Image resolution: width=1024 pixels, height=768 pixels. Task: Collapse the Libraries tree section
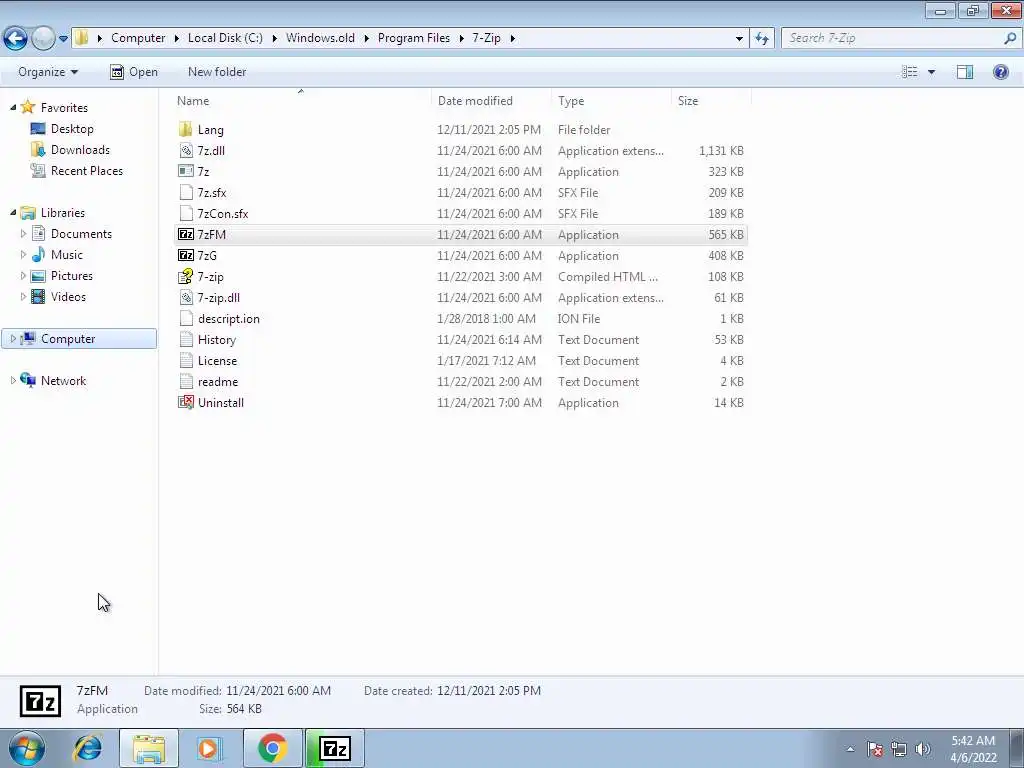click(x=13, y=212)
